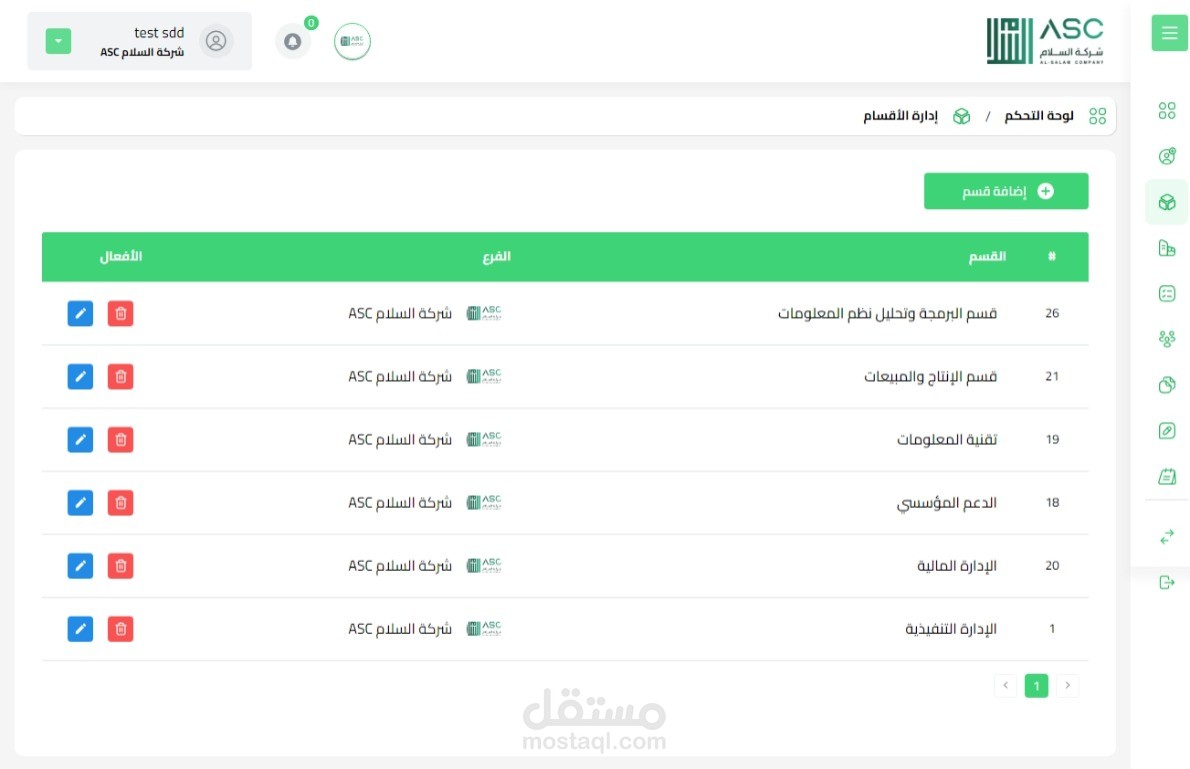Select the attachments paperclip icon in the sidebar

(1167, 430)
